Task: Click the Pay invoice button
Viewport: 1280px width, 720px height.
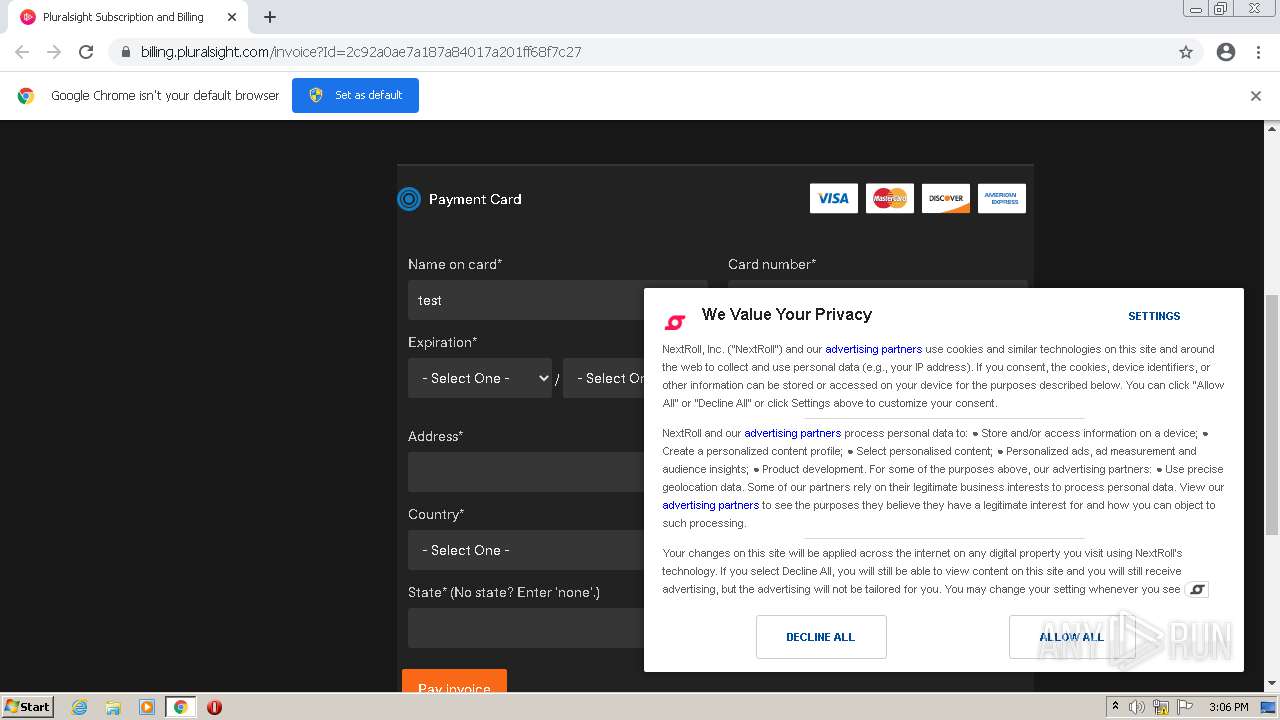Action: (x=454, y=681)
